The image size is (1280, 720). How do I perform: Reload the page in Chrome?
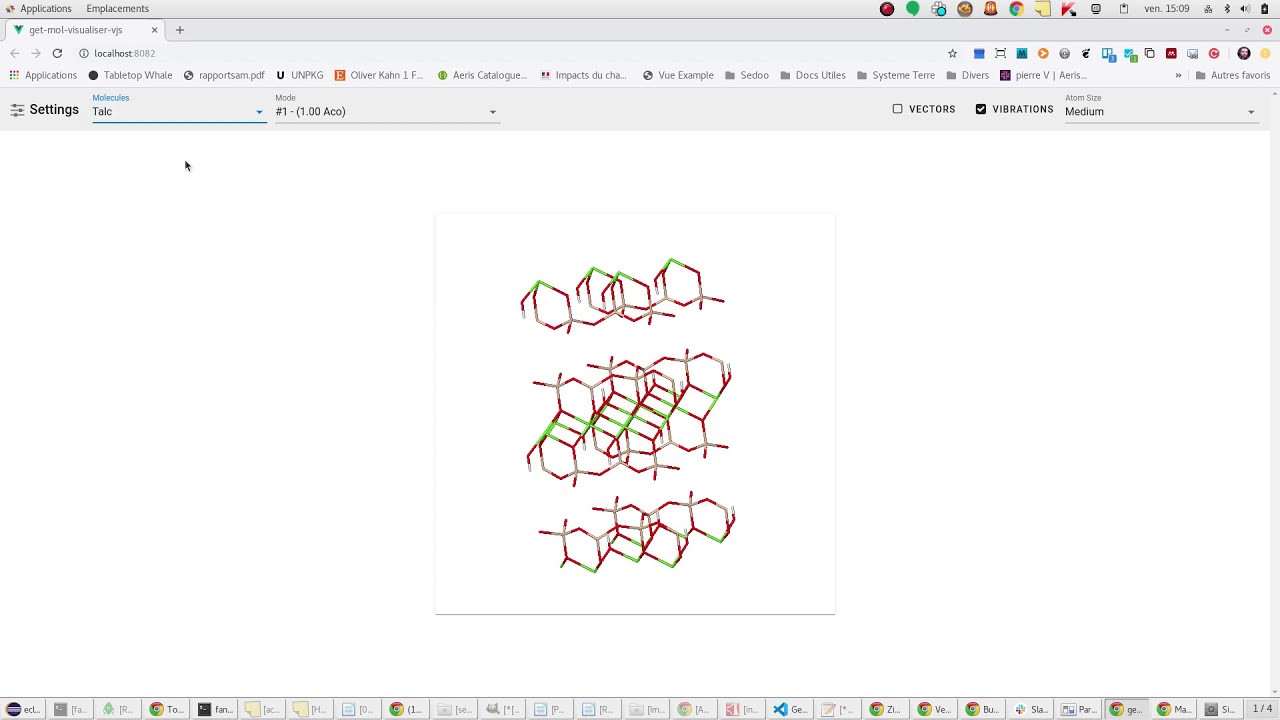point(57,53)
